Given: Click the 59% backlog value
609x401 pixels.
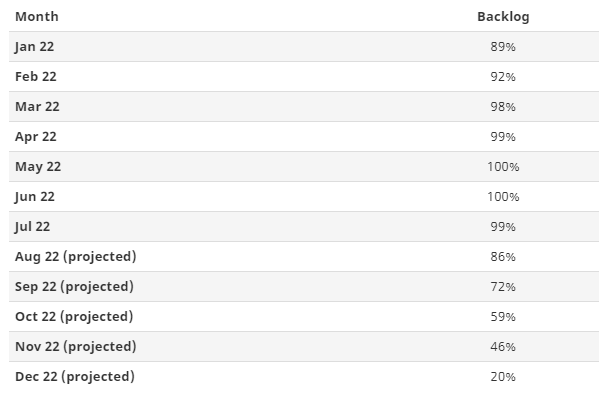Looking at the screenshot, I should click(503, 316).
